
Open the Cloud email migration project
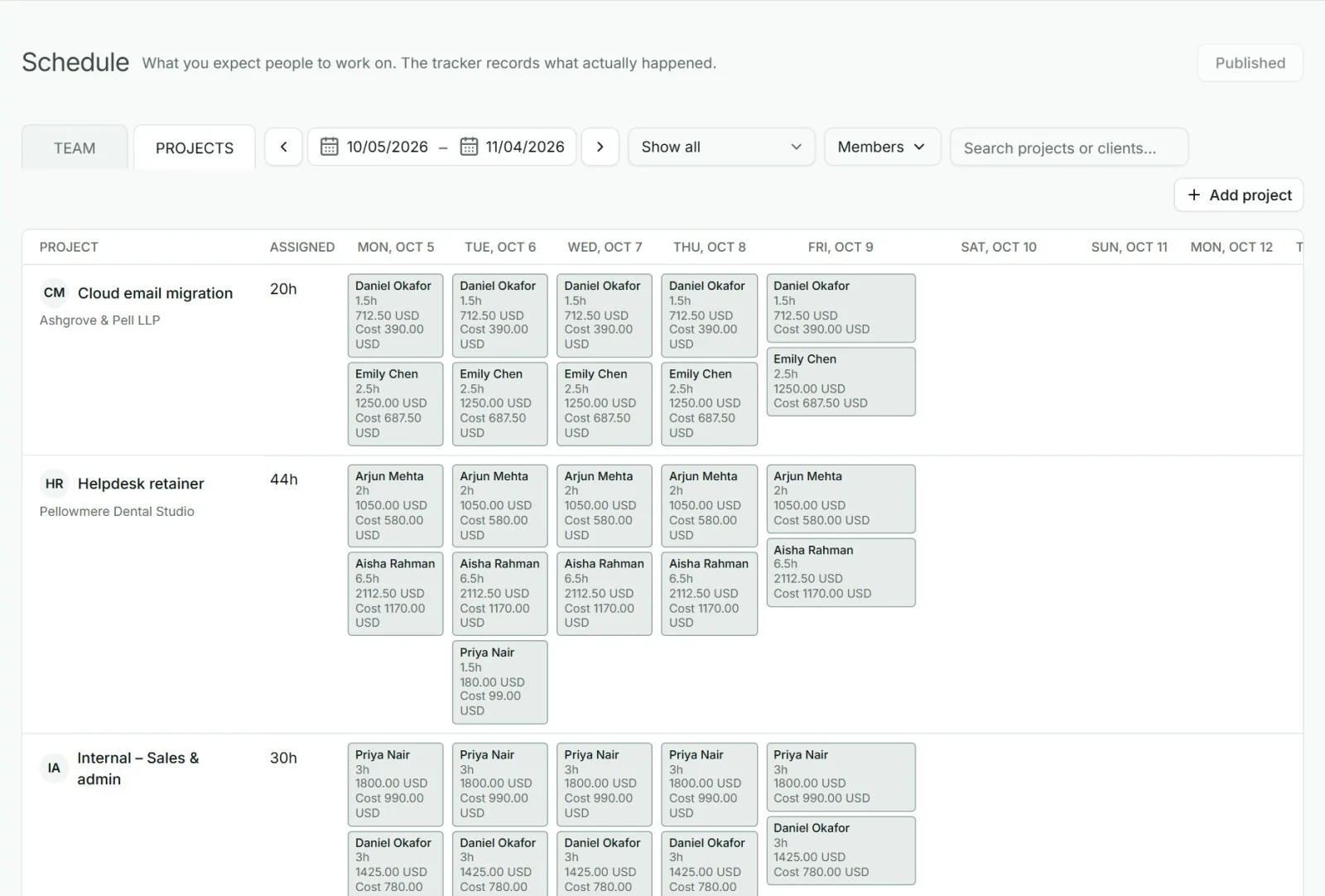pyautogui.click(x=155, y=293)
